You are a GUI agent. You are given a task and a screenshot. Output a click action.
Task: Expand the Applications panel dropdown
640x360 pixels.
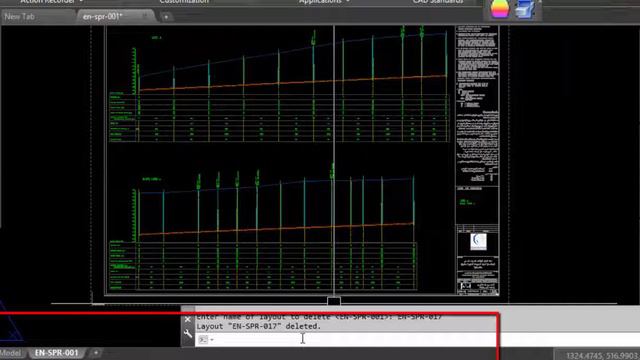(x=347, y=2)
